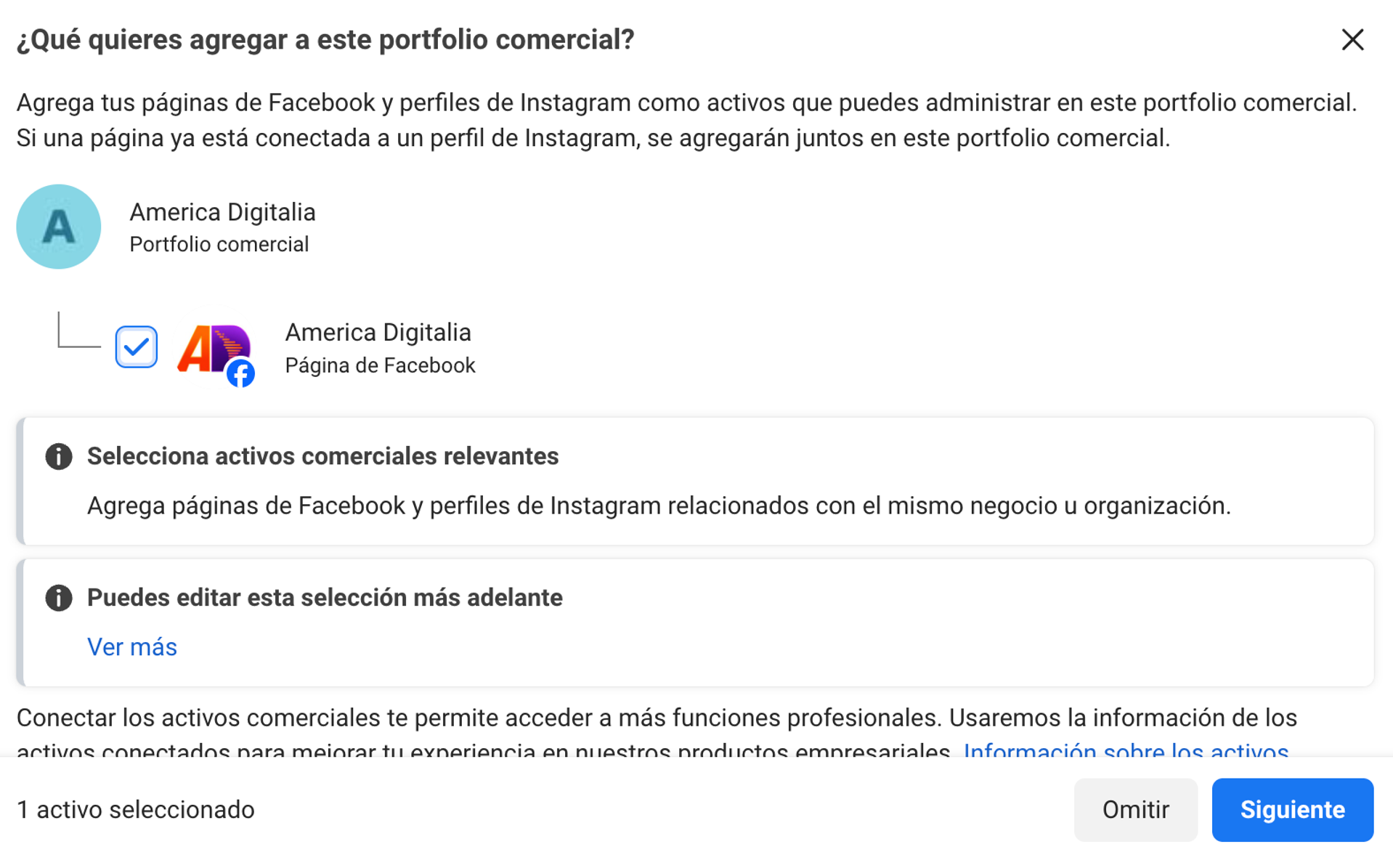Click the dialog title ¿Qué quieres agregar
Screen dimensions: 1393x868
325,40
